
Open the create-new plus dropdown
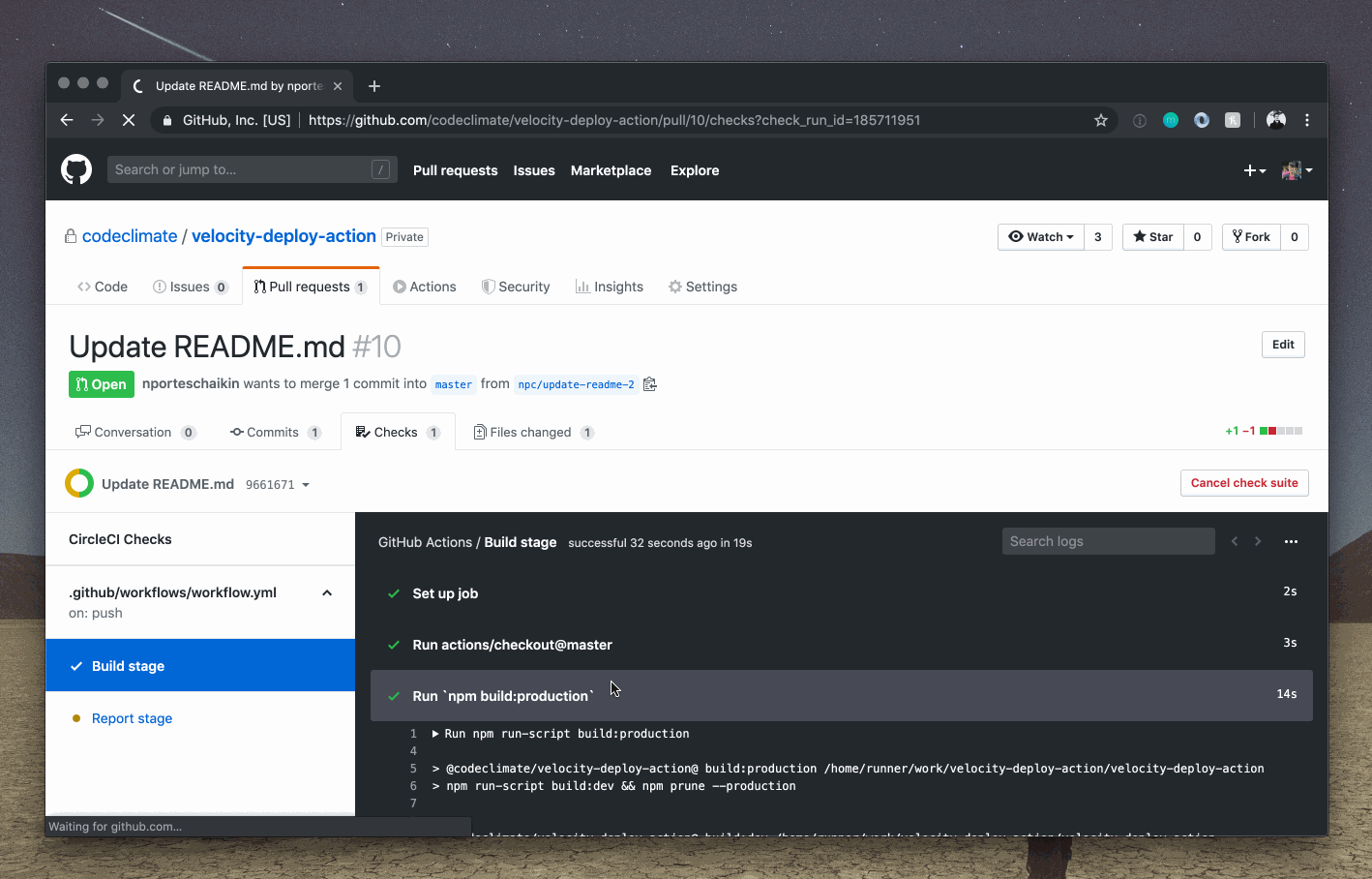[x=1254, y=170]
